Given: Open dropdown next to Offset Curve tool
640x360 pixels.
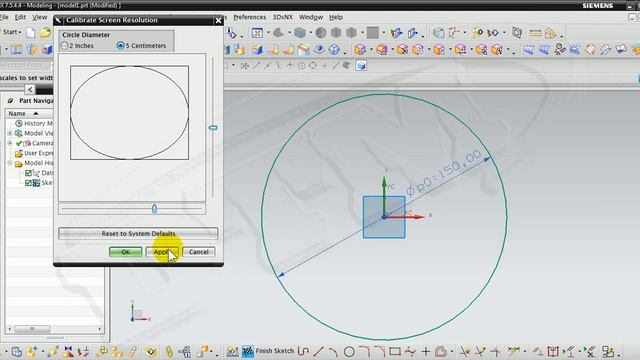Looking at the screenshot, I should coord(451,352).
